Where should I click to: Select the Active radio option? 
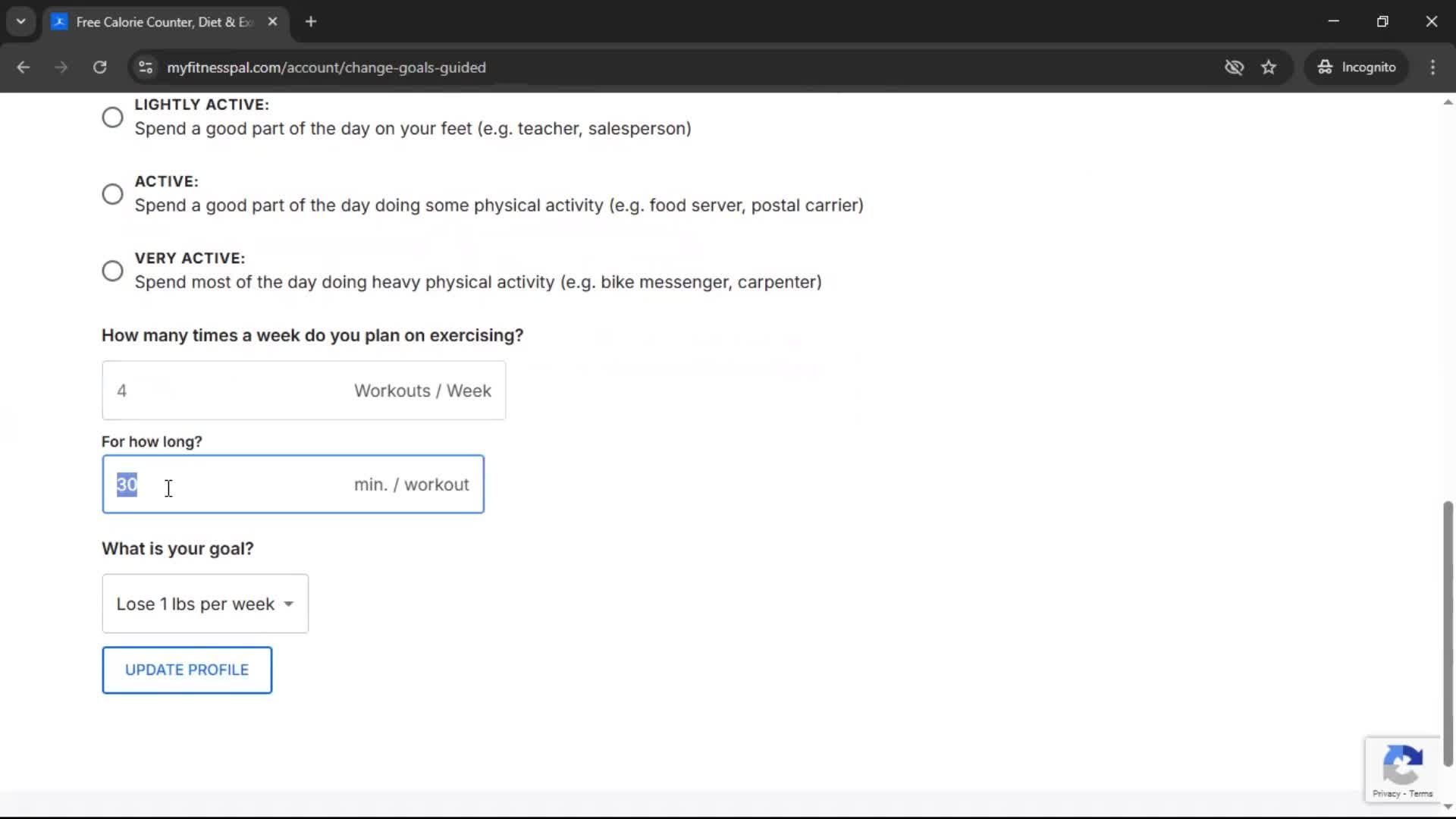click(x=112, y=194)
